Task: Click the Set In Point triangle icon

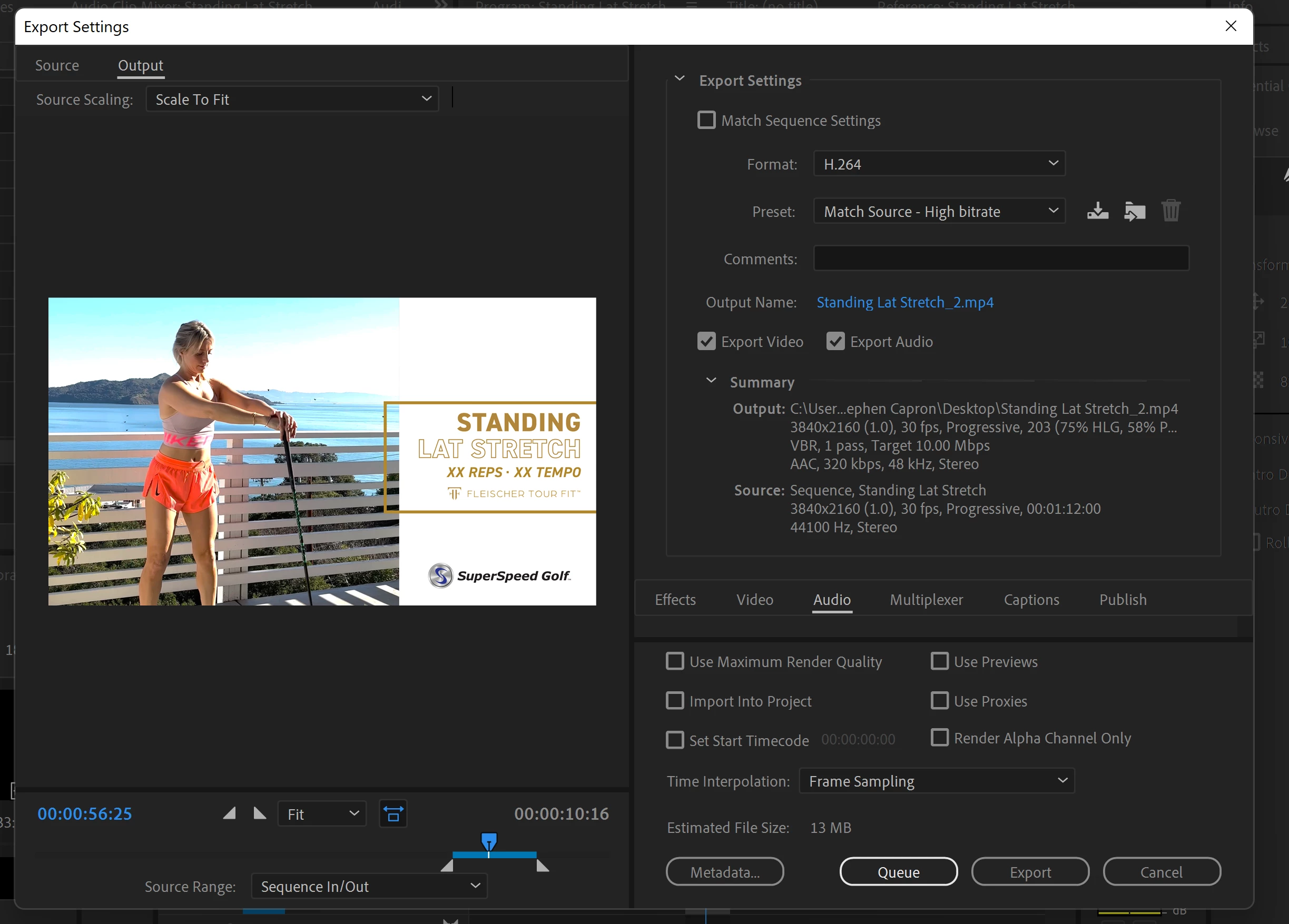Action: (229, 813)
